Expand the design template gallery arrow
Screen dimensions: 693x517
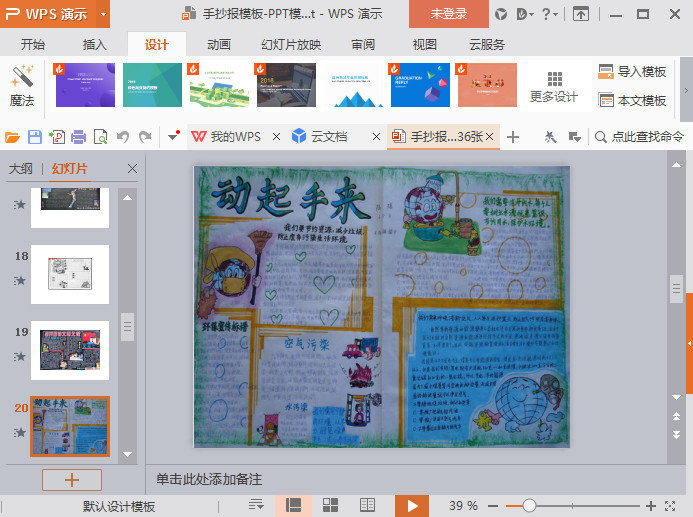[686, 86]
